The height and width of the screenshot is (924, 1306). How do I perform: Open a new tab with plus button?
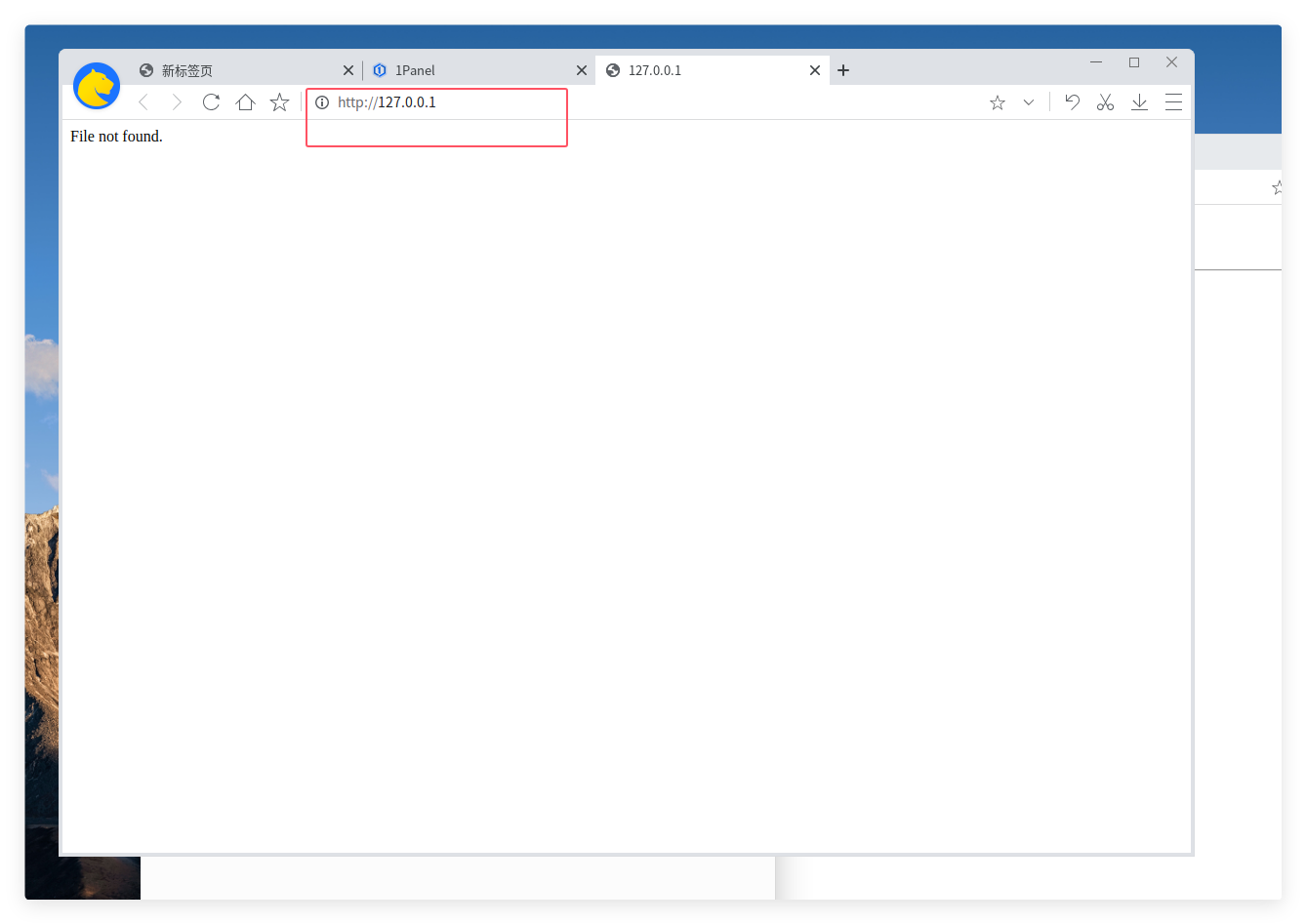(x=843, y=70)
